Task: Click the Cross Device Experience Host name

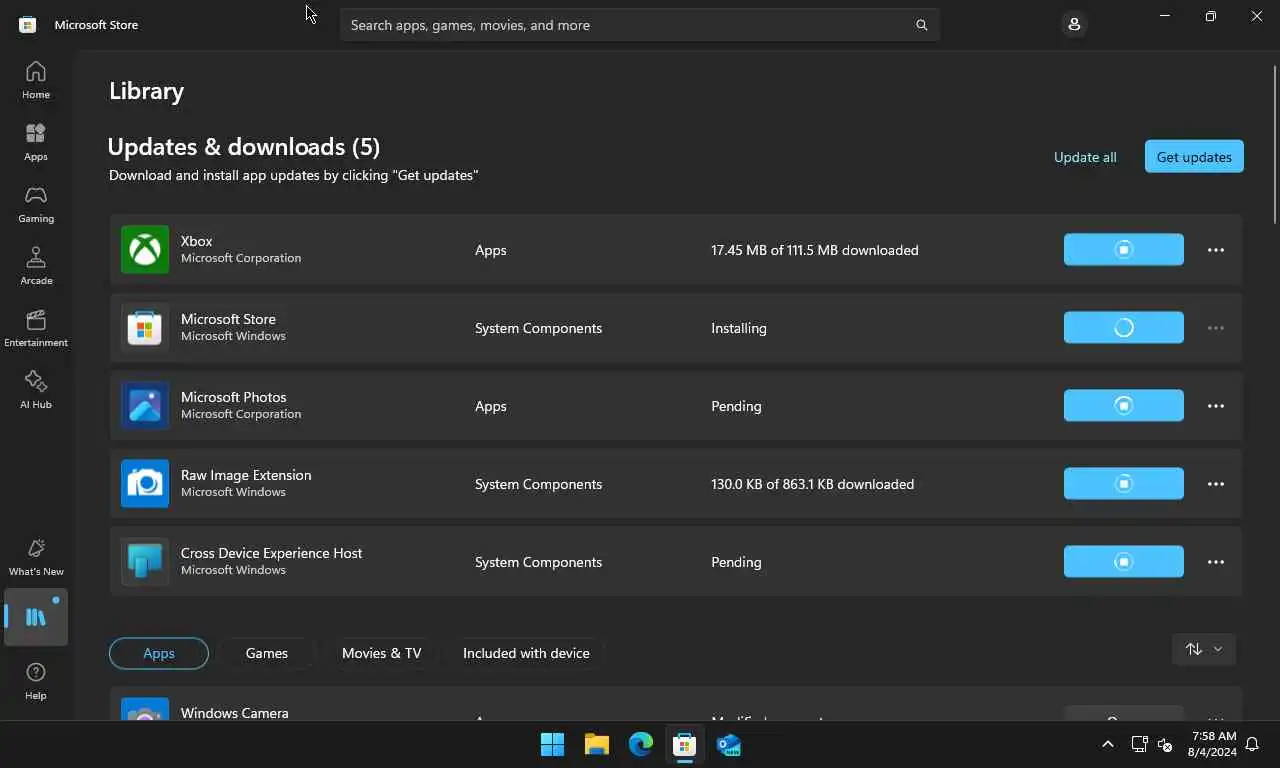Action: coord(272,553)
